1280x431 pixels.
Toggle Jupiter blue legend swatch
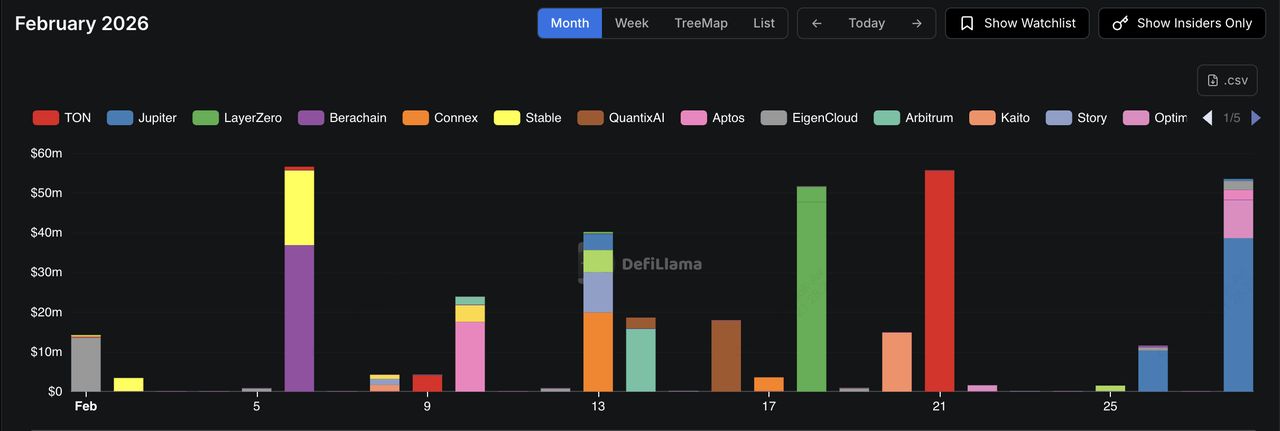tap(120, 118)
